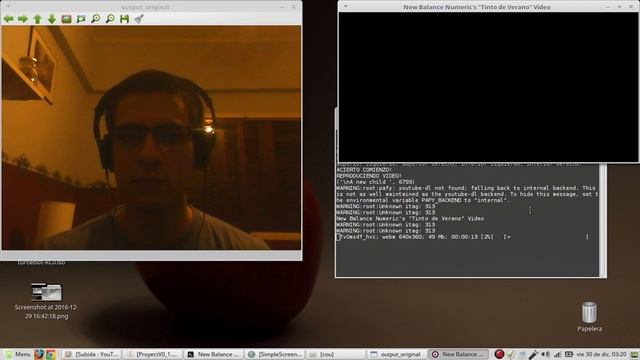Launch Chrome from the taskbar launcher
This screenshot has height=360, width=640.
[51, 354]
